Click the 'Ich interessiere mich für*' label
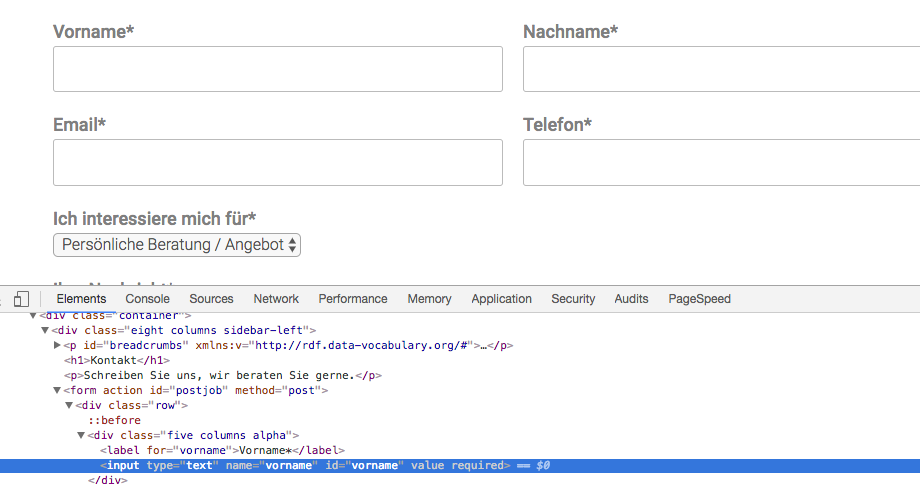 [154, 219]
